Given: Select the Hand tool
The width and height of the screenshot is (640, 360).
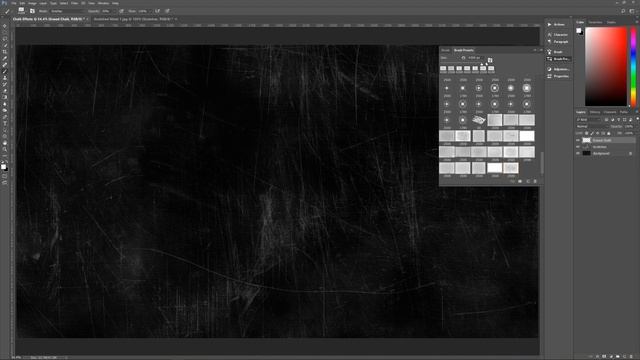Looking at the screenshot, I should coord(5,143).
